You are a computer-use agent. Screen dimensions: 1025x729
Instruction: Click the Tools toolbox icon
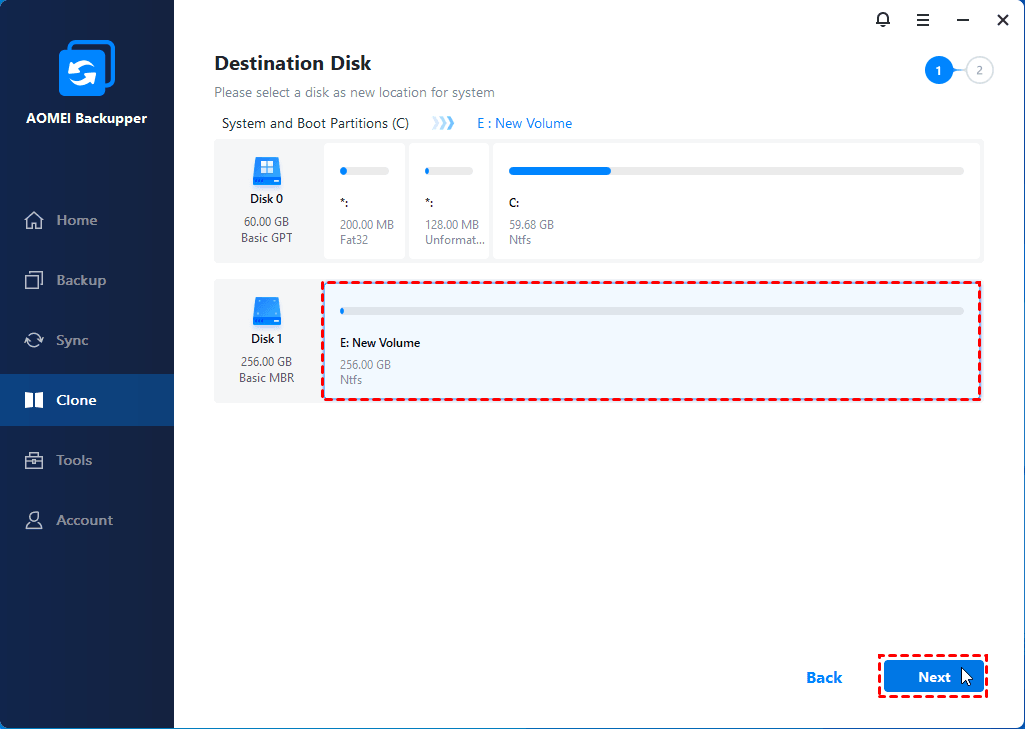tap(34, 460)
